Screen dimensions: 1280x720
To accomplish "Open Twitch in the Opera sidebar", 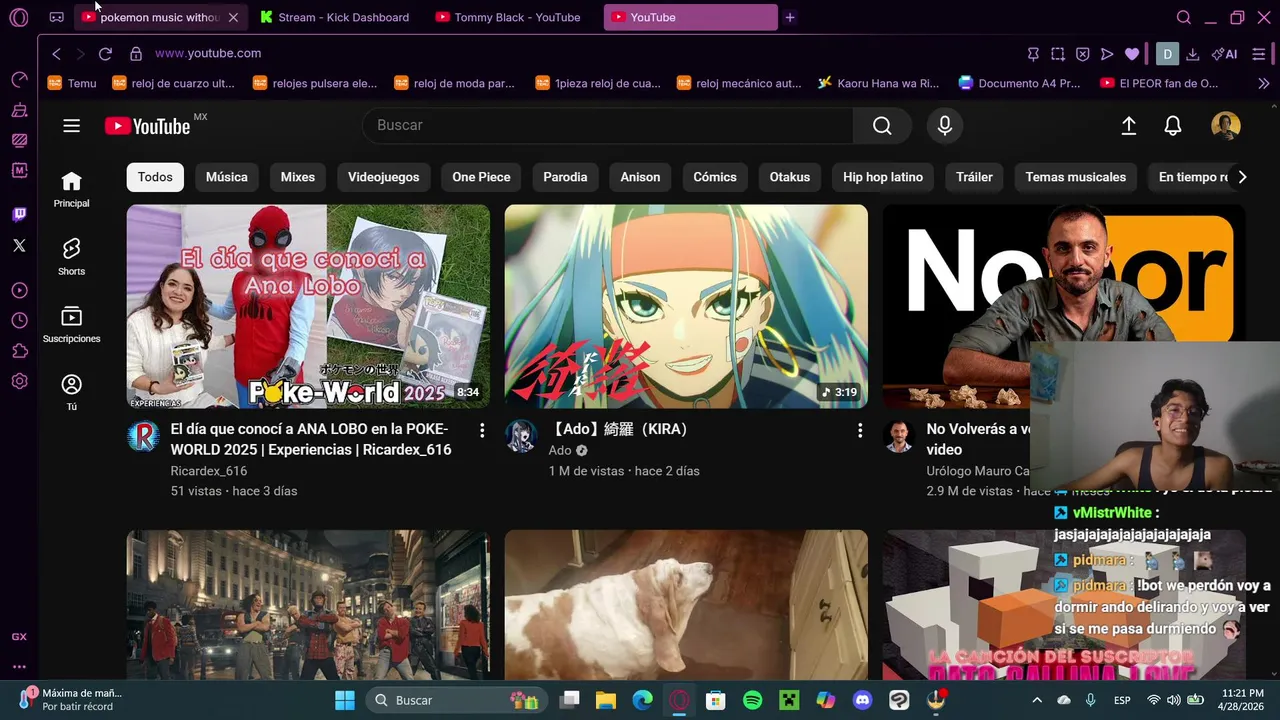I will (19, 214).
